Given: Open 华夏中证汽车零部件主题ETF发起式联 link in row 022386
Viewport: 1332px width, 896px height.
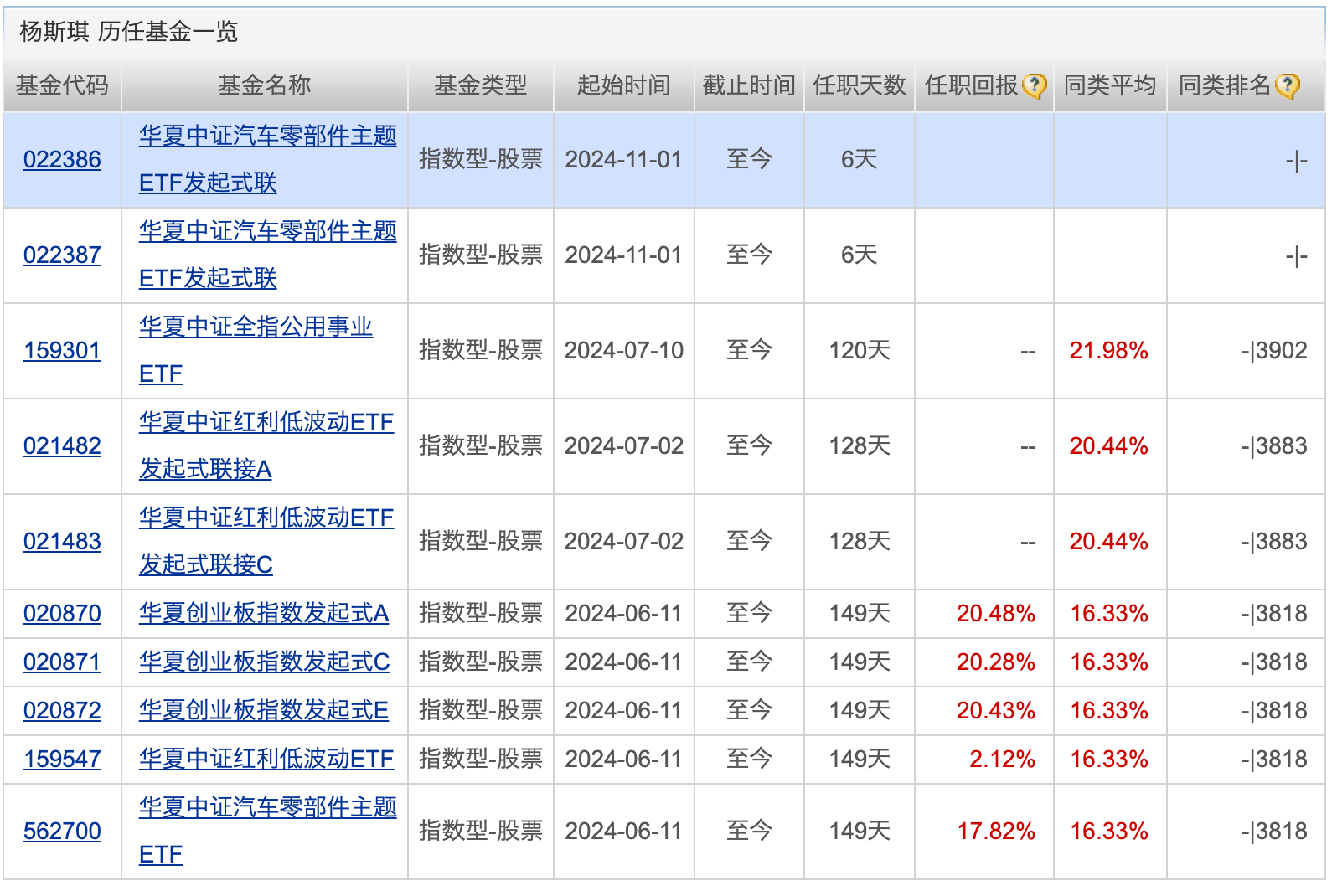Looking at the screenshot, I should click(x=267, y=159).
